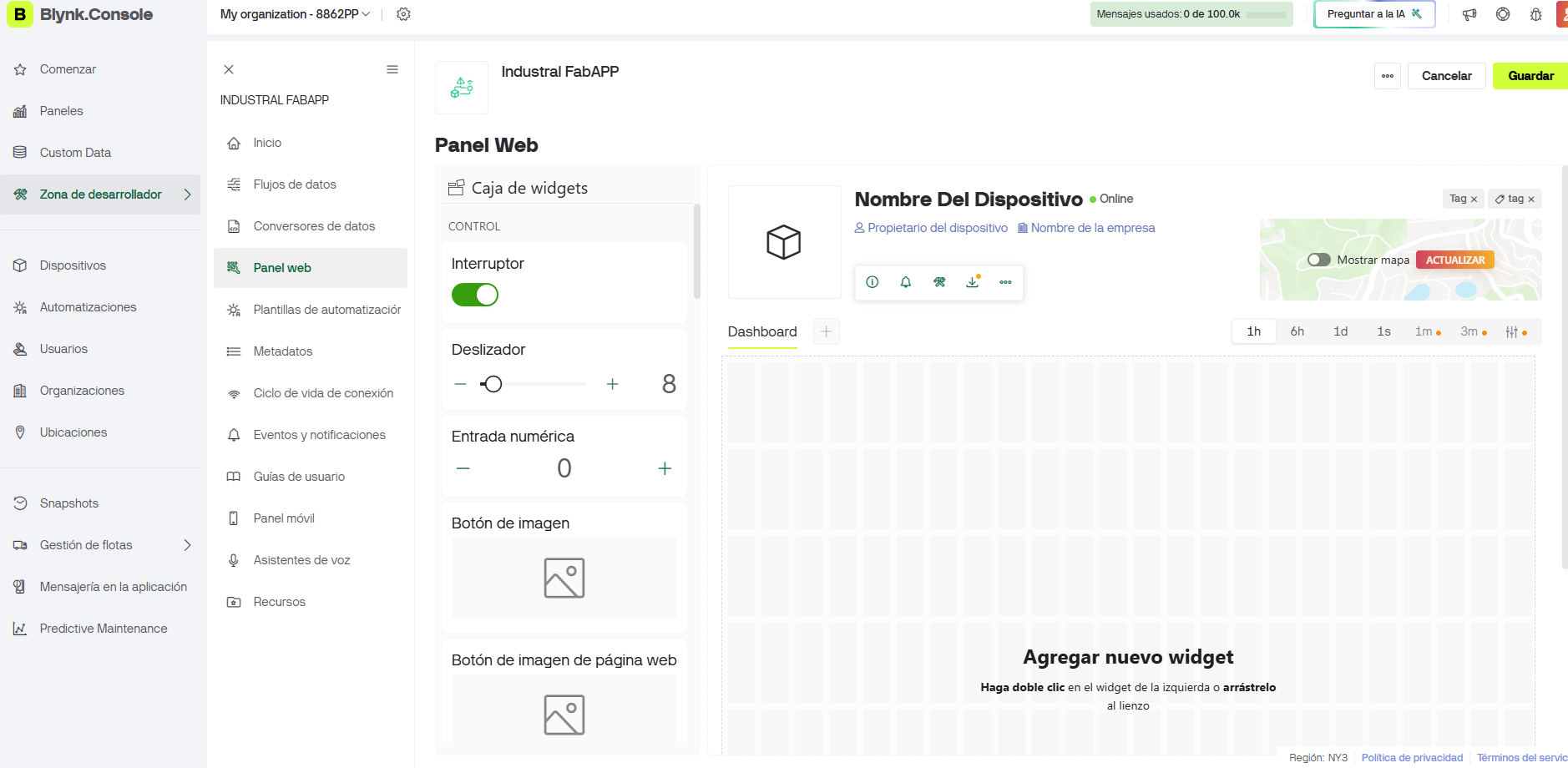Select the Dashboard tab
1568x768 pixels.
762,332
